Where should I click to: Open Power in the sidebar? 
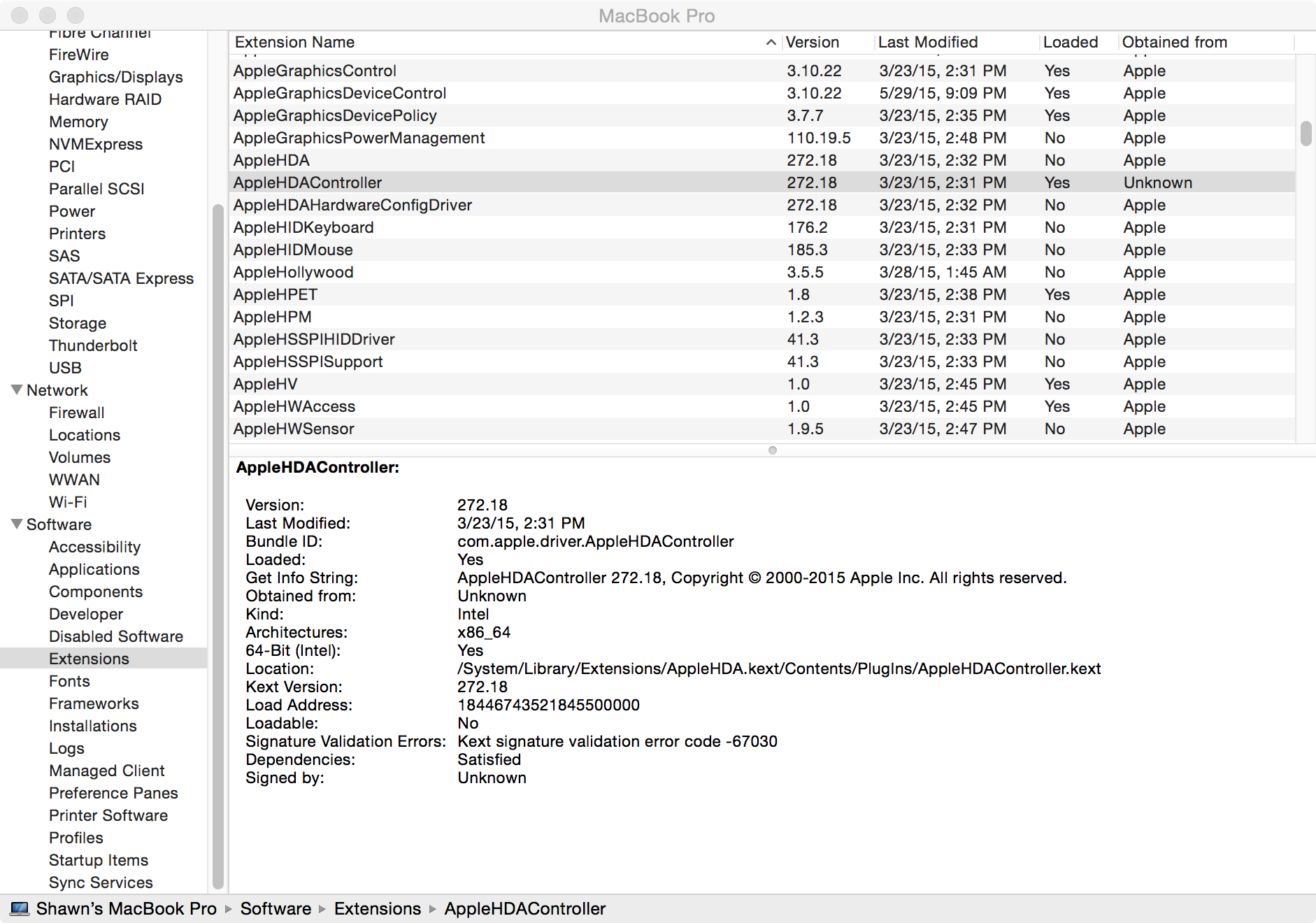[x=71, y=211]
